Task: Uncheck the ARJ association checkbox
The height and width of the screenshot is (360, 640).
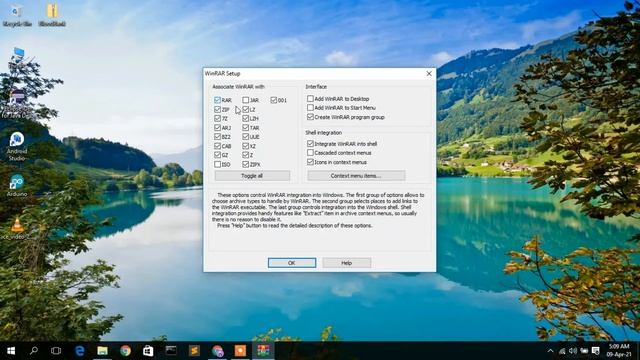Action: [x=218, y=128]
